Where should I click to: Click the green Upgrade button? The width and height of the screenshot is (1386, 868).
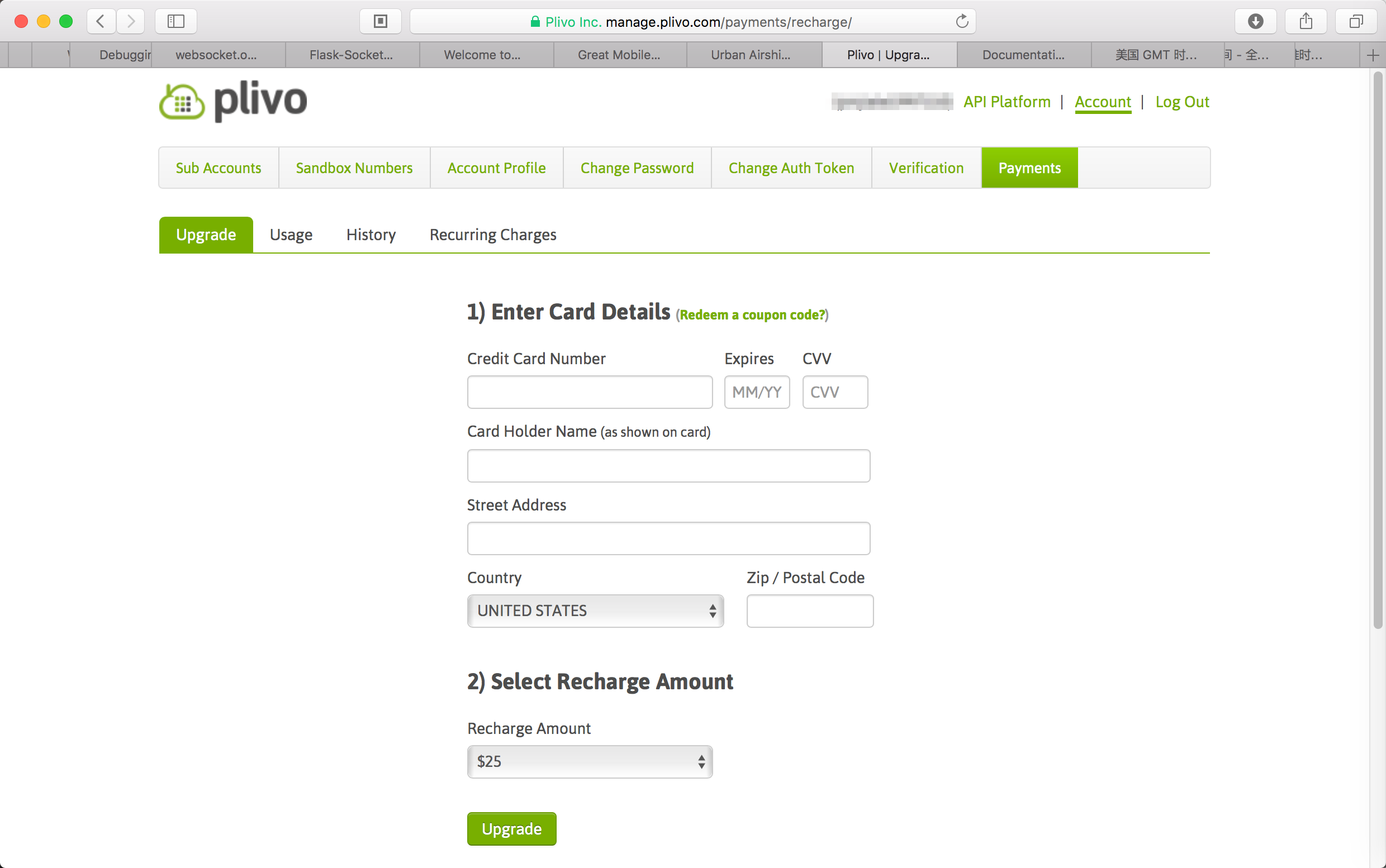point(511,828)
